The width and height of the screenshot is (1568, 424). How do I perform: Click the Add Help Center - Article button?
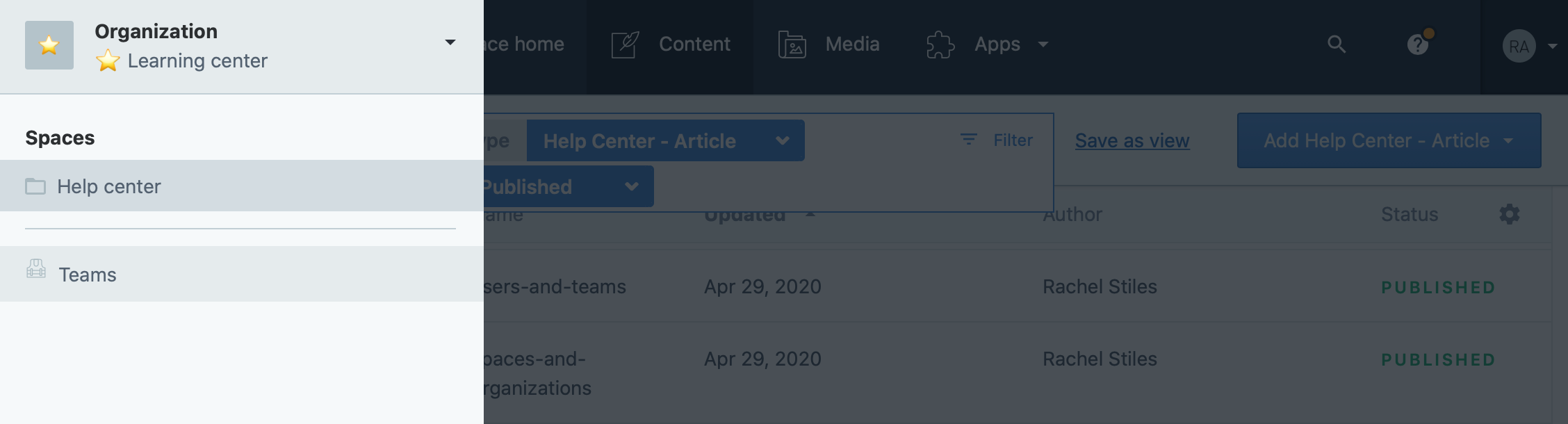pos(1389,140)
